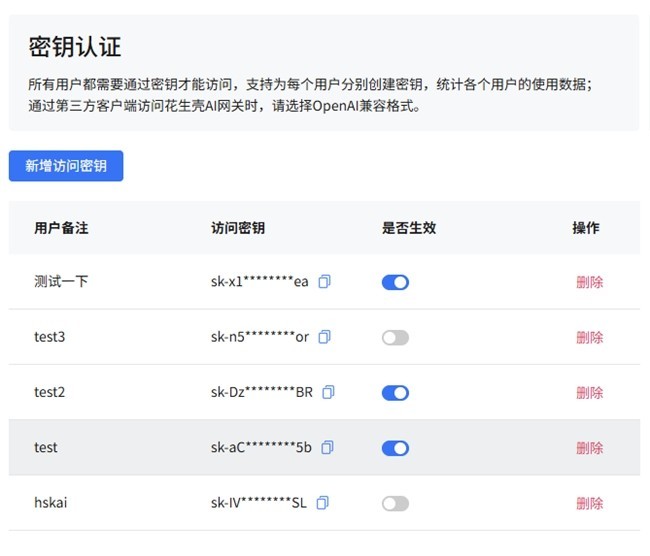Delete the test user's key
Screen dimensions: 650x556
click(589, 448)
